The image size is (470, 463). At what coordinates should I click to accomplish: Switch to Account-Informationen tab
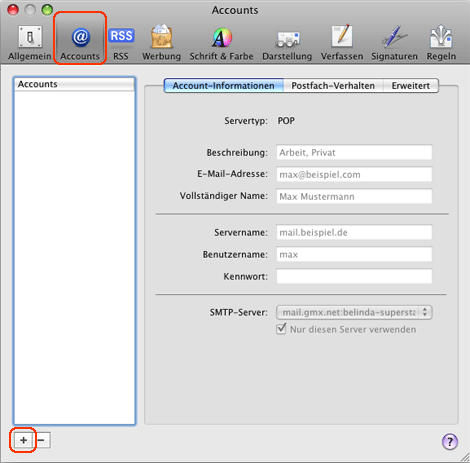224,86
